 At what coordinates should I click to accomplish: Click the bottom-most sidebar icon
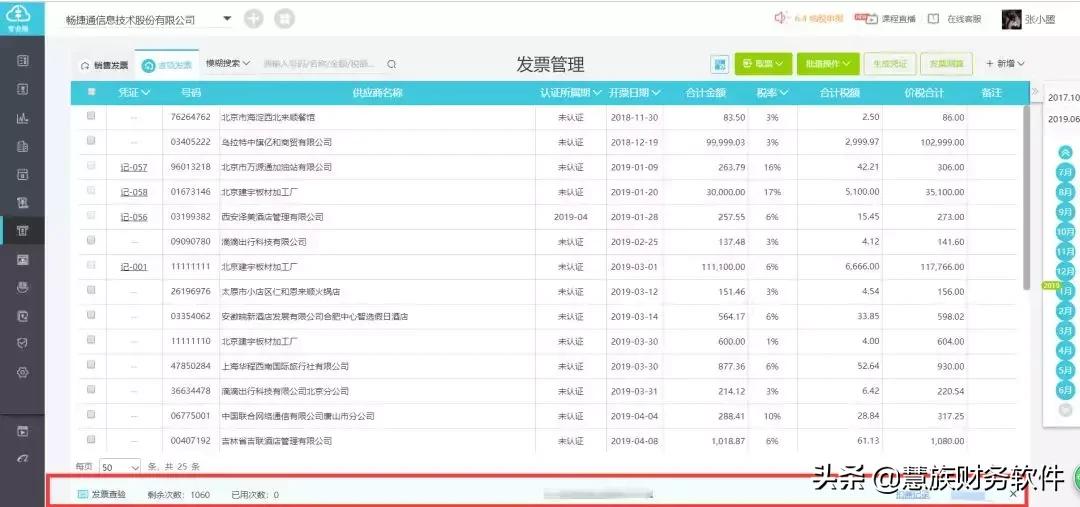coord(22,459)
